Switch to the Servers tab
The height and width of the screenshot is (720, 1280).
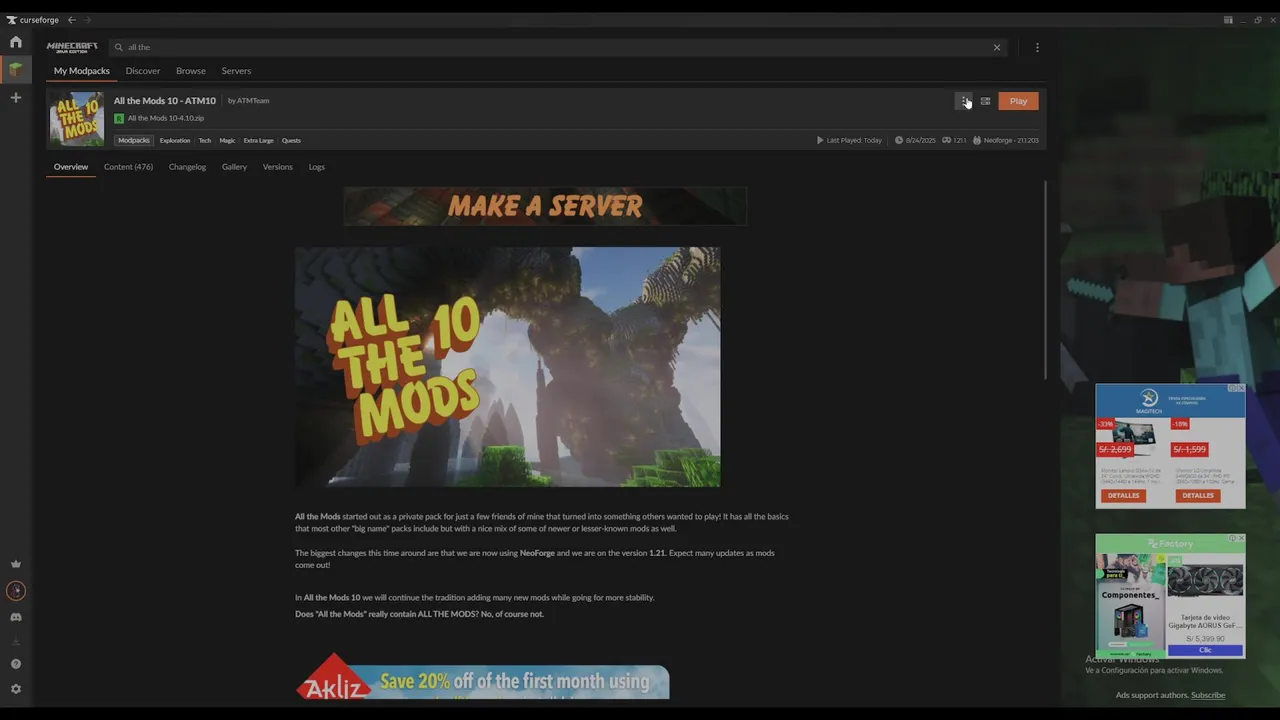pos(236,71)
